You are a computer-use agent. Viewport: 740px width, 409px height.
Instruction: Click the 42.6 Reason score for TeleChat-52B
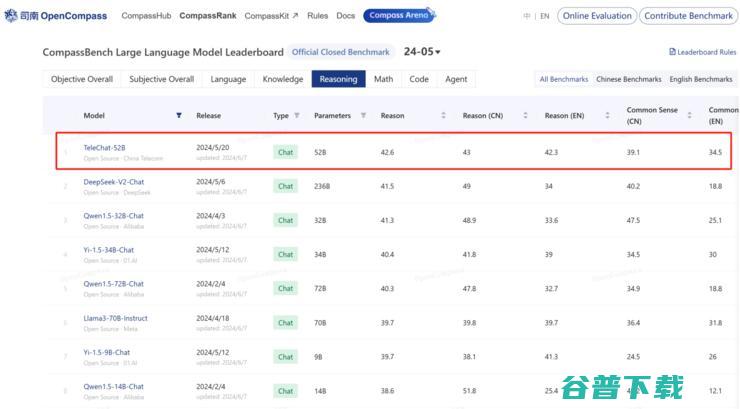[387, 152]
